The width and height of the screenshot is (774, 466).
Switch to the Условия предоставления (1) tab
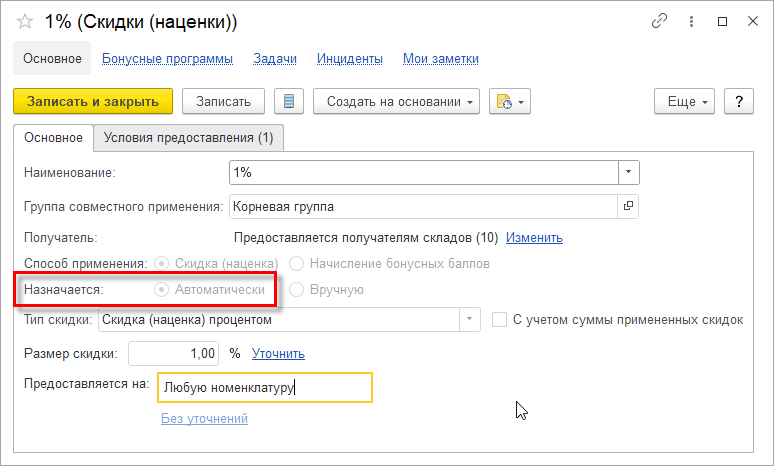(x=188, y=137)
